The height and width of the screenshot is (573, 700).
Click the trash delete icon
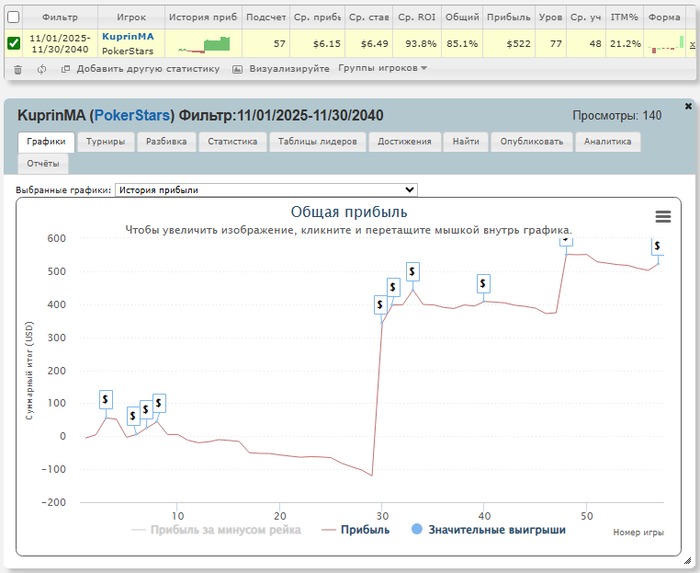click(18, 69)
